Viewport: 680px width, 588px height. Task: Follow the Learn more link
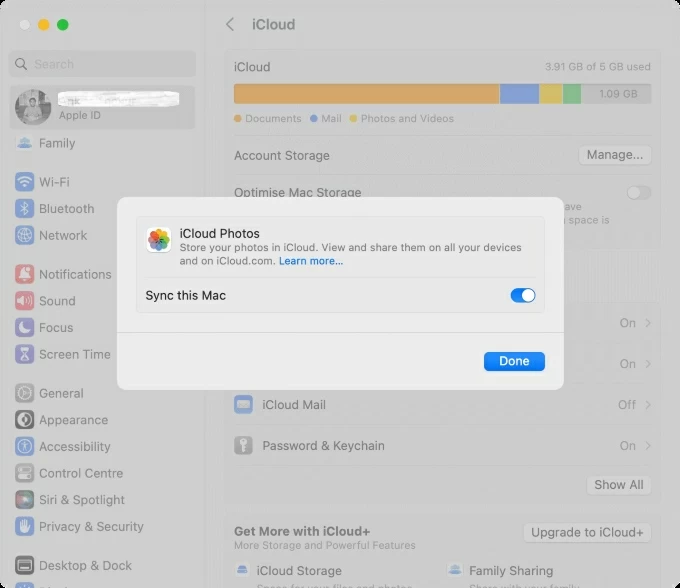point(311,261)
